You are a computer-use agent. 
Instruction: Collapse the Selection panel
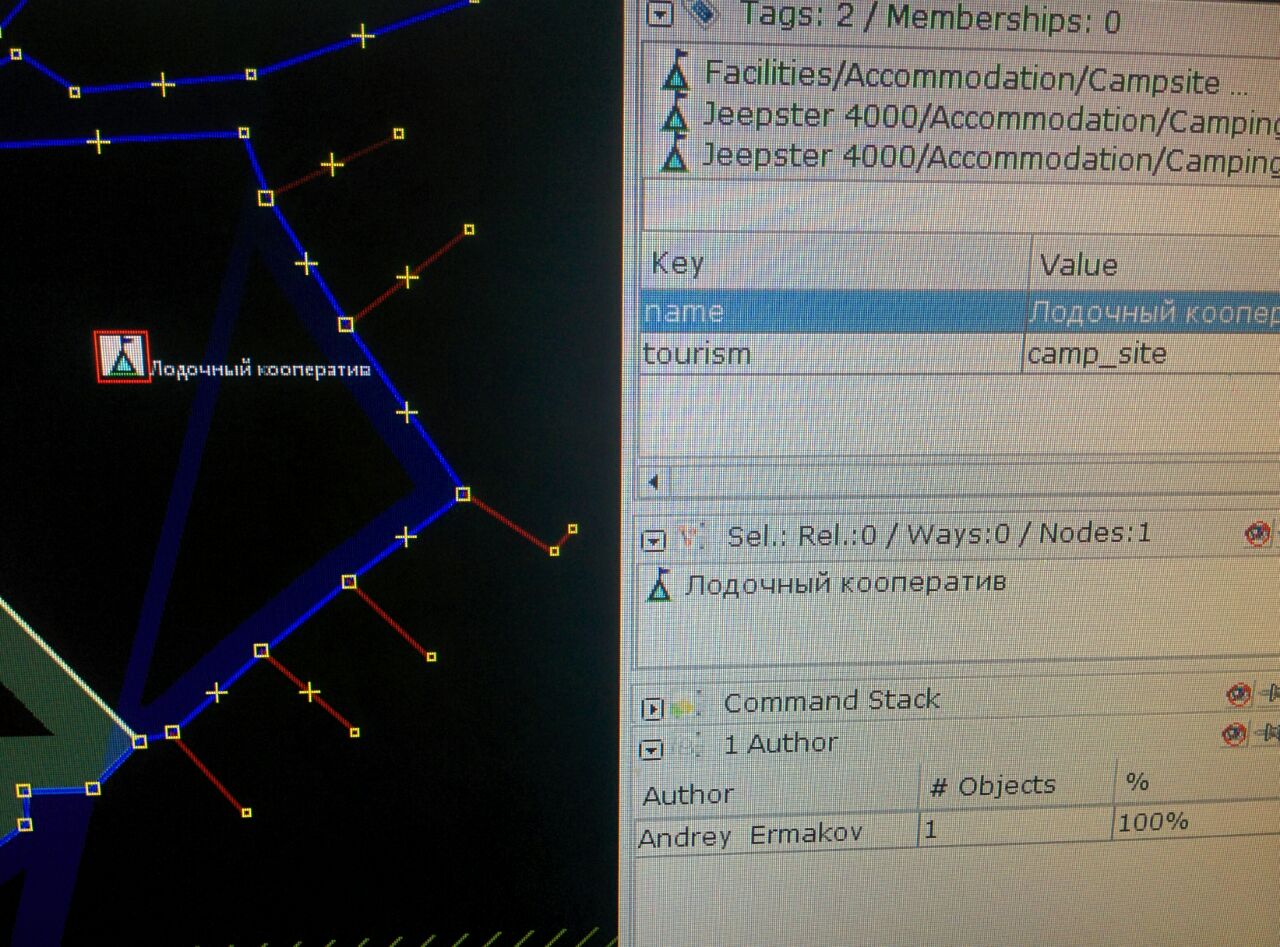[x=653, y=541]
